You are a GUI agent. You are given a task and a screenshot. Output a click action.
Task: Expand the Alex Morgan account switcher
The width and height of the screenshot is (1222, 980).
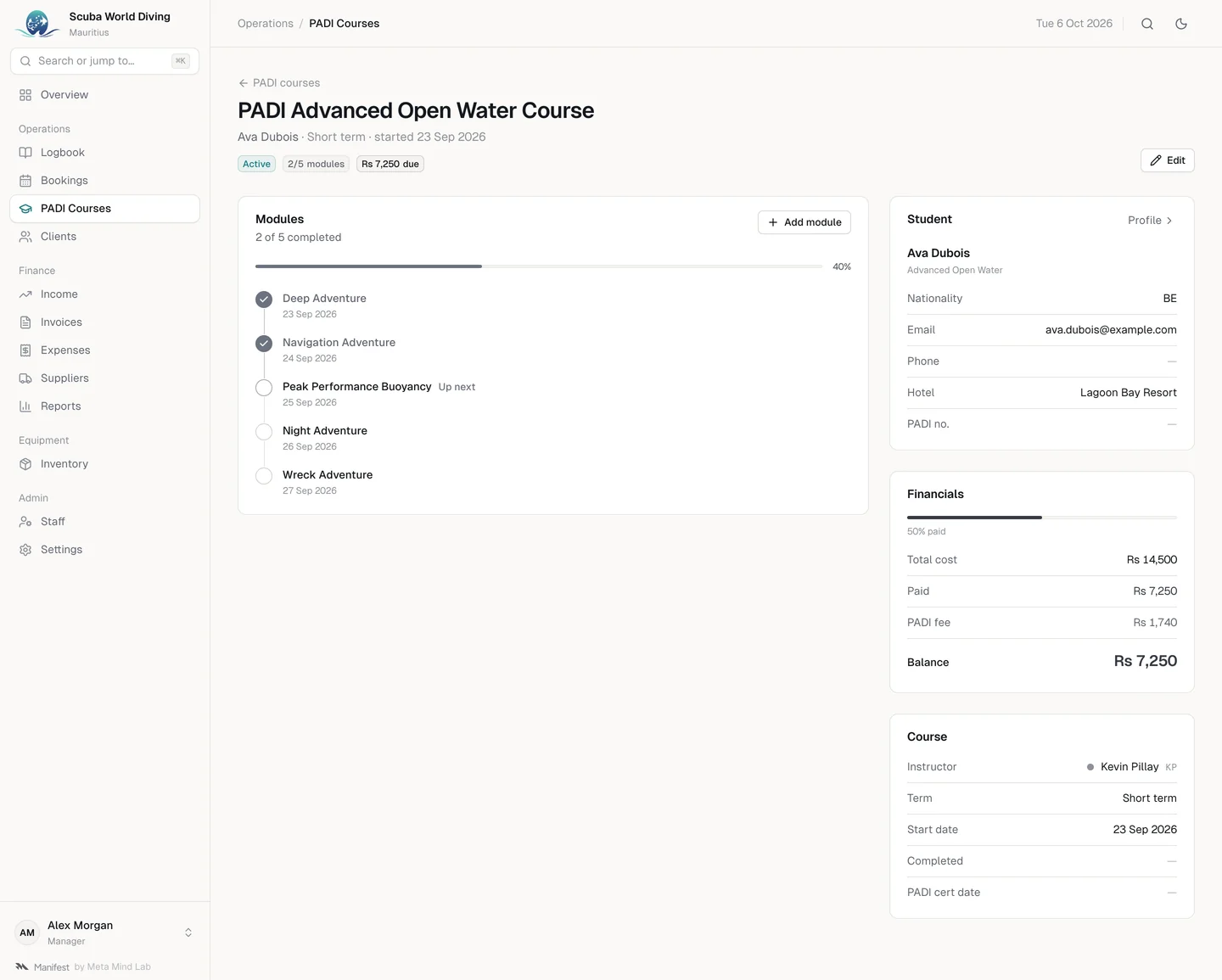188,932
